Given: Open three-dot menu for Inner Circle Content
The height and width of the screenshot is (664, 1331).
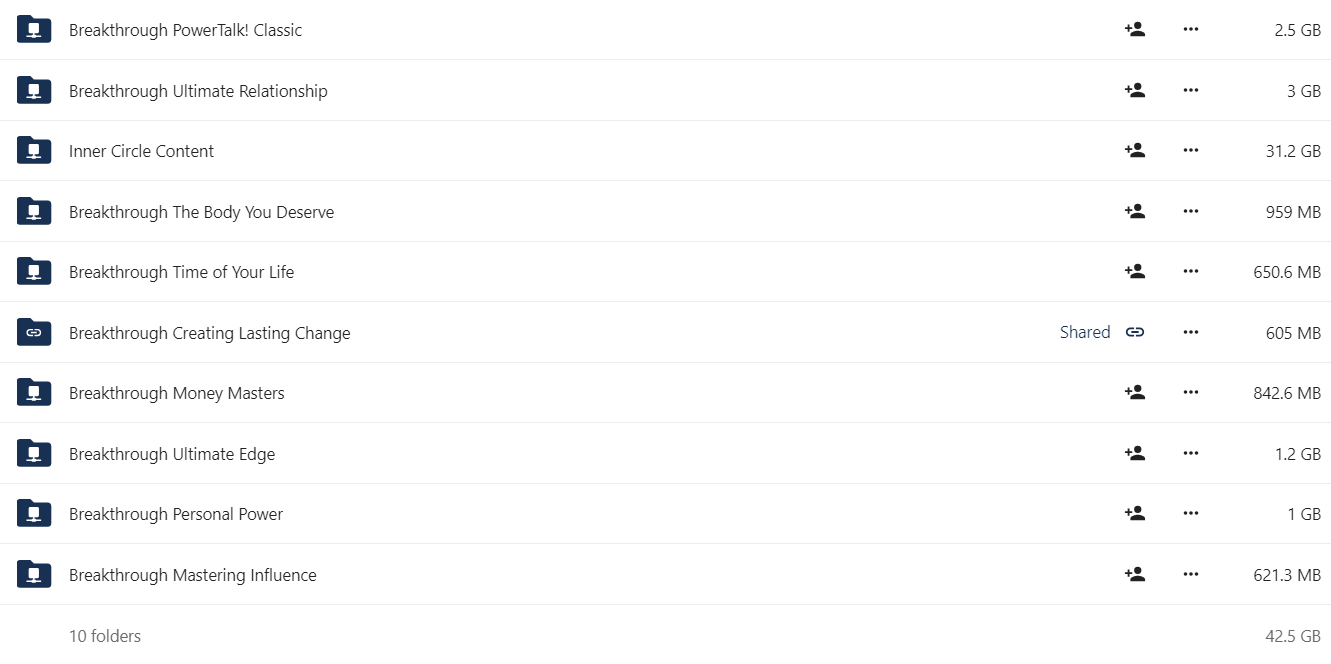Looking at the screenshot, I should pyautogui.click(x=1190, y=150).
